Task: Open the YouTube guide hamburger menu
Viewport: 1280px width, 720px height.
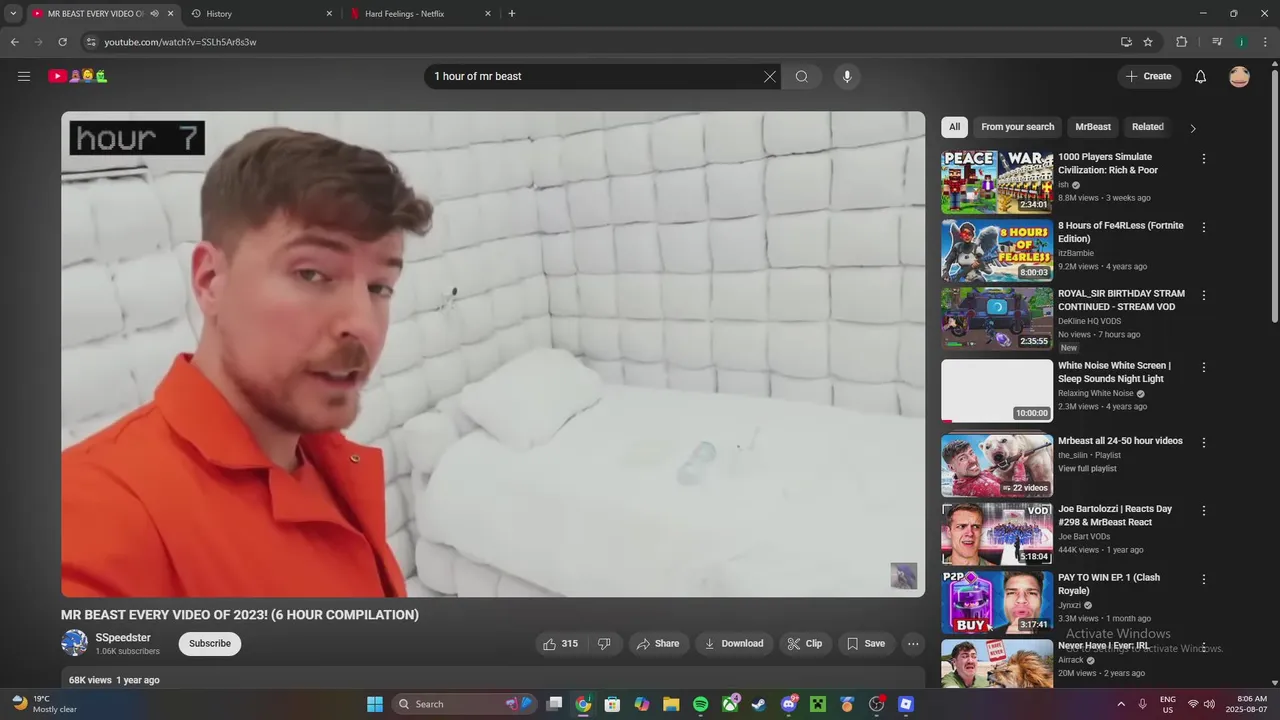Action: coord(24,76)
